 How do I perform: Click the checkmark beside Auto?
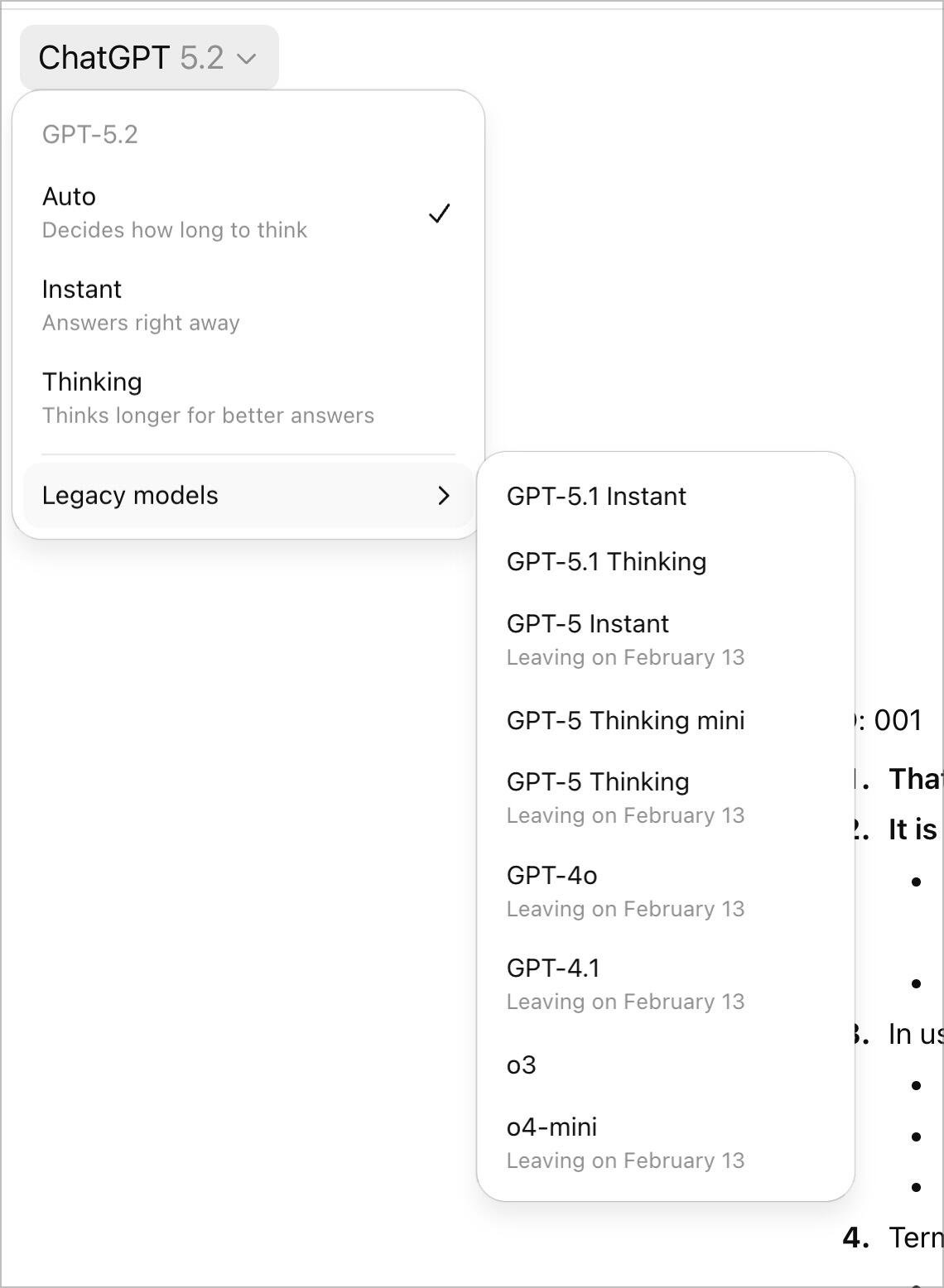(x=439, y=214)
